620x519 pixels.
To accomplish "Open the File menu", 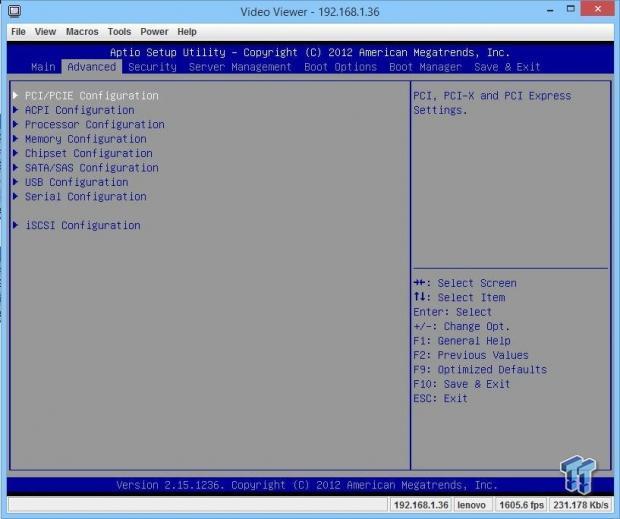I will (19, 32).
